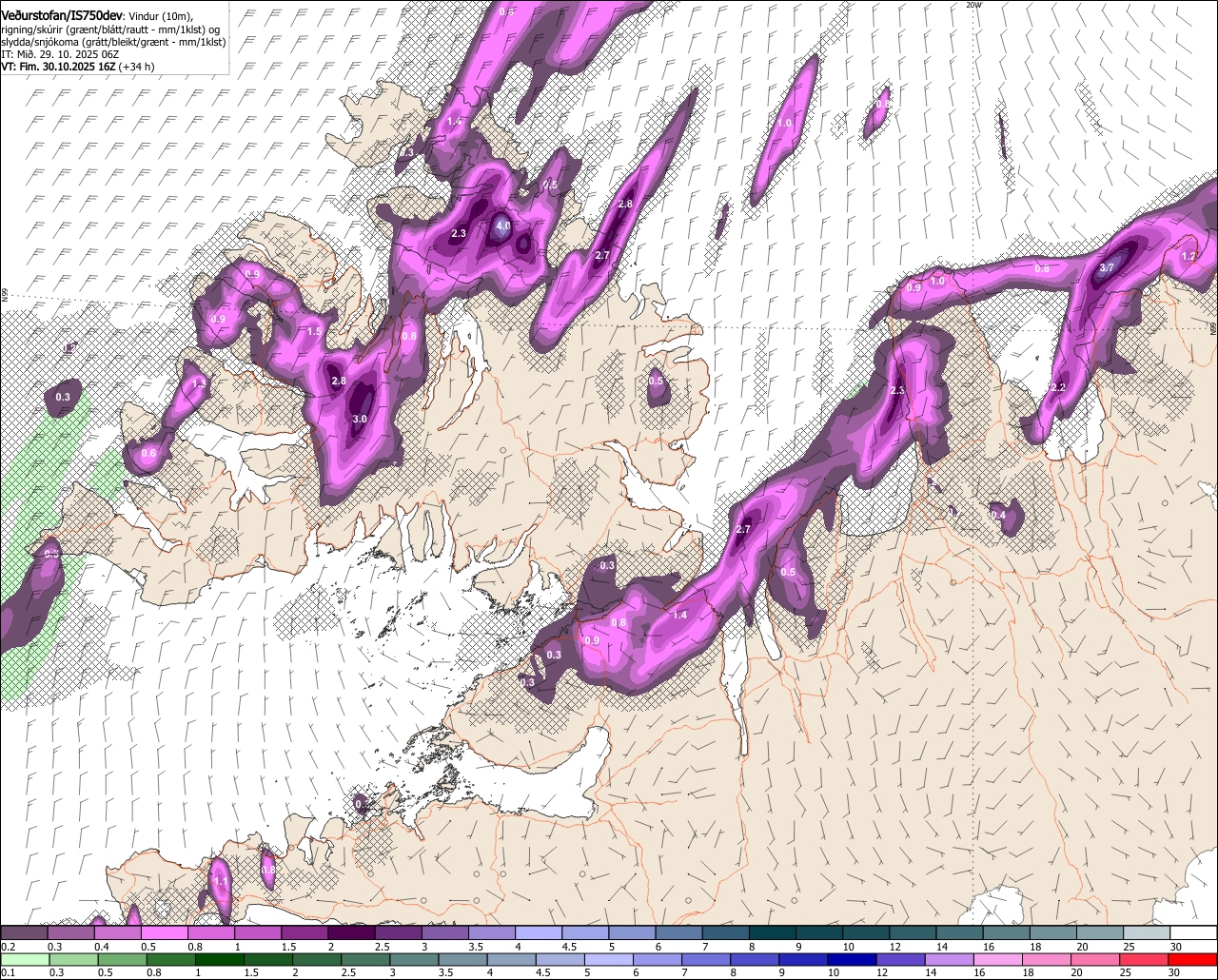Screen dimensions: 1218x980
Task: Click the 1.5 precipitation value on the map
Action: [x=314, y=331]
